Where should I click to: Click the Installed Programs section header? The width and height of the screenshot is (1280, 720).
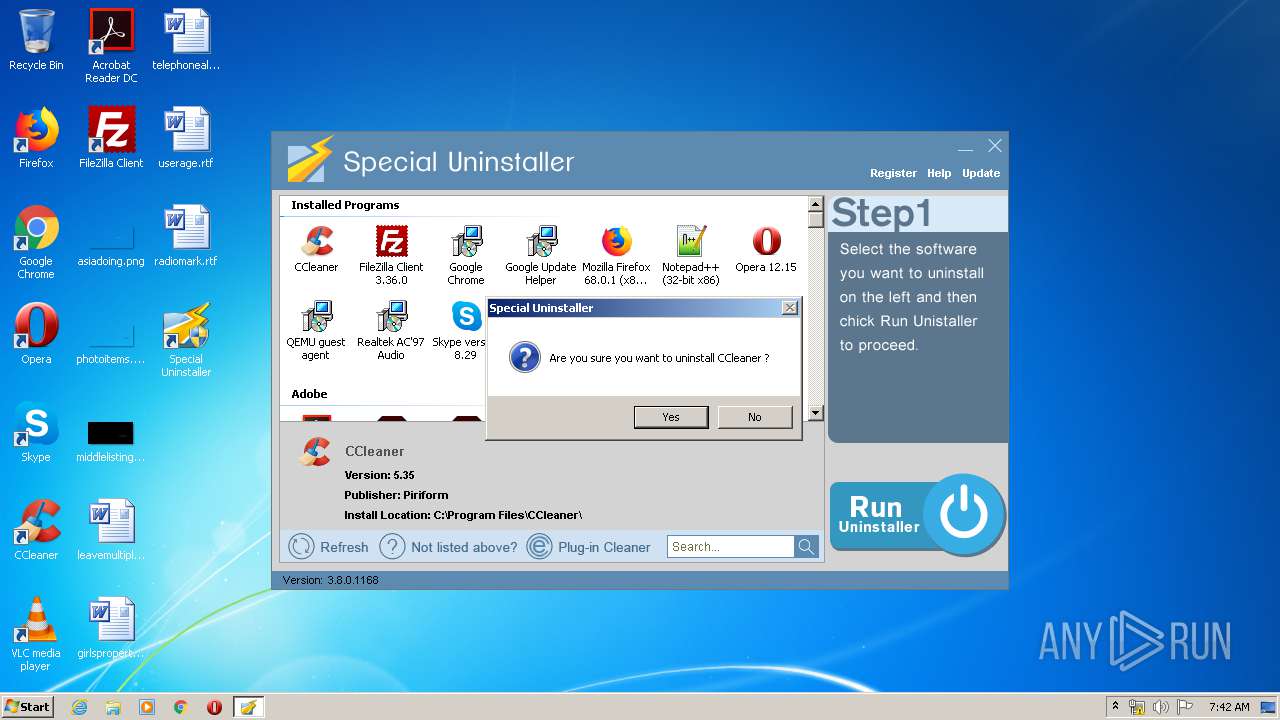click(345, 205)
